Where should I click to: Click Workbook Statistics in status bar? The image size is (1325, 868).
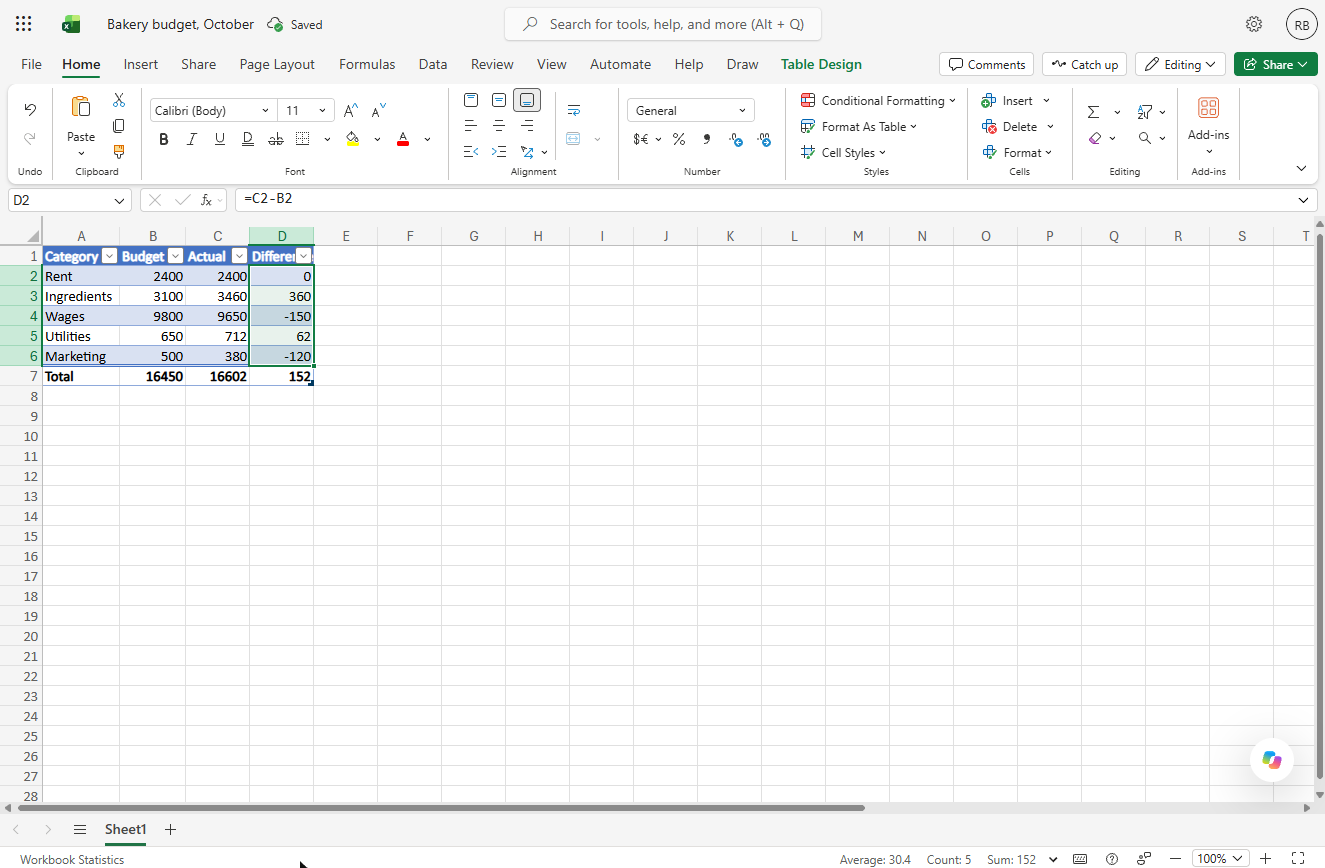pyautogui.click(x=72, y=859)
